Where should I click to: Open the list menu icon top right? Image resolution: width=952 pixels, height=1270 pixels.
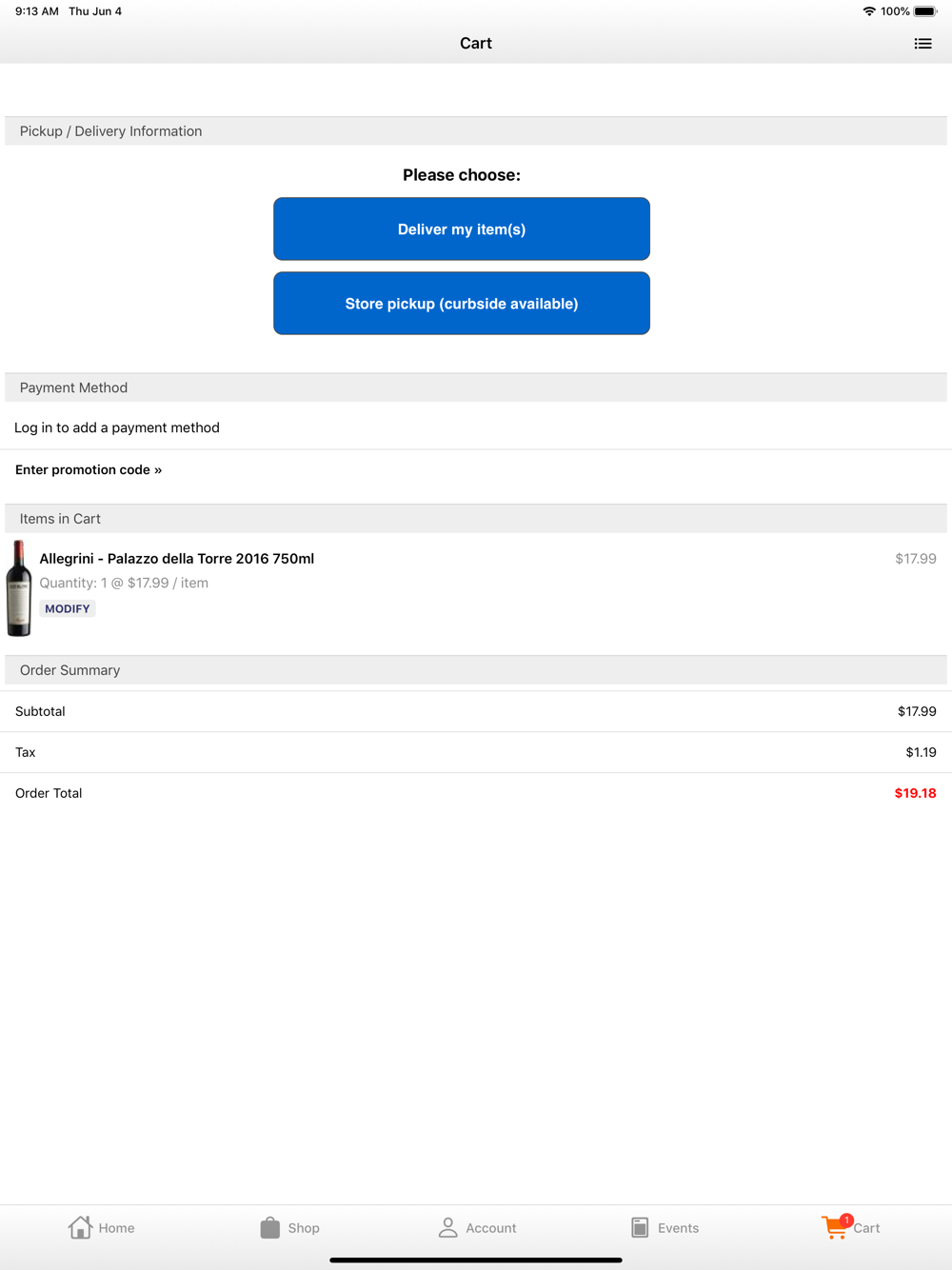922,44
